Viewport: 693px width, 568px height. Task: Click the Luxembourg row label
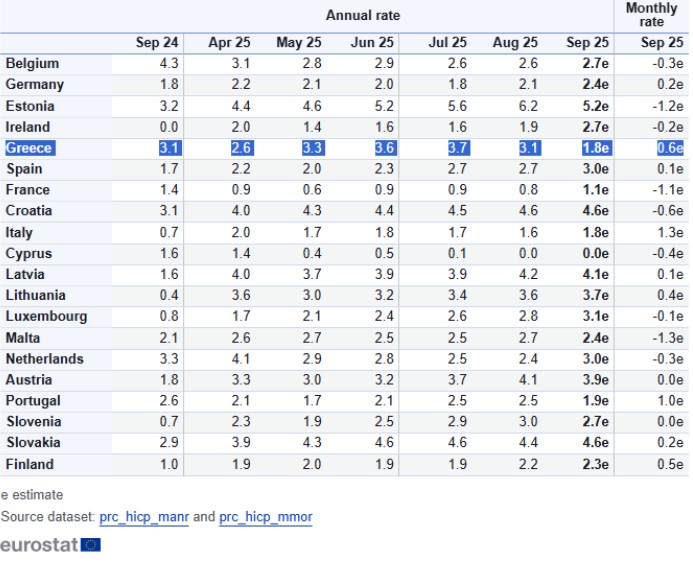[x=46, y=317]
